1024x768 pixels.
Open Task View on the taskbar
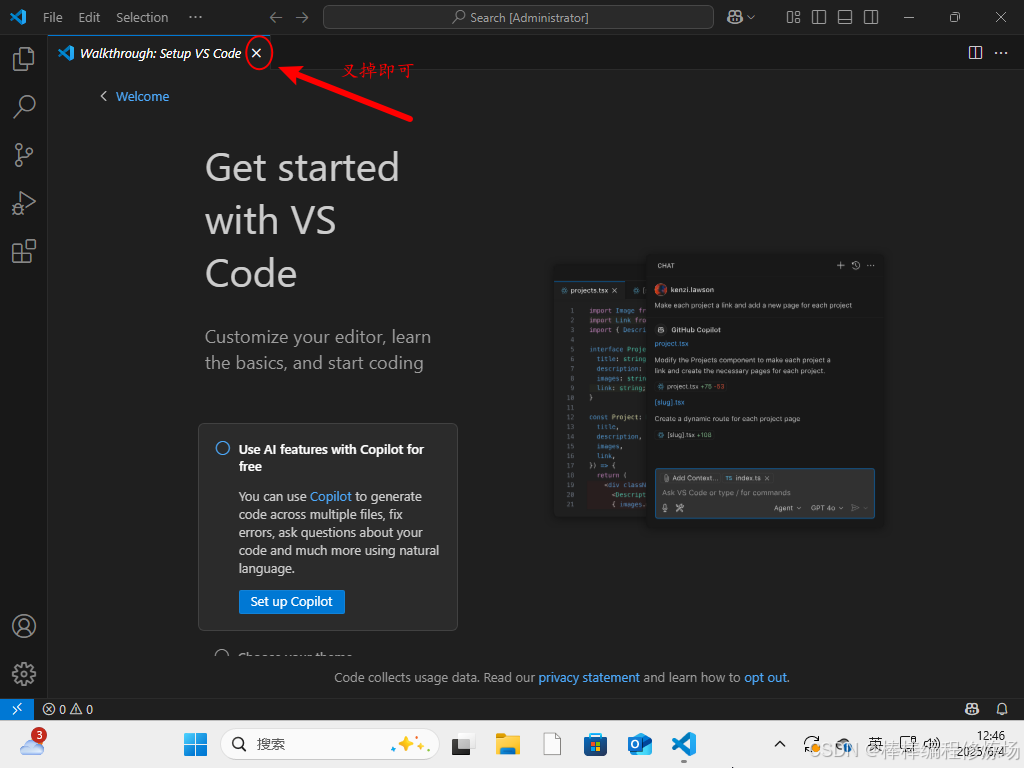click(463, 744)
